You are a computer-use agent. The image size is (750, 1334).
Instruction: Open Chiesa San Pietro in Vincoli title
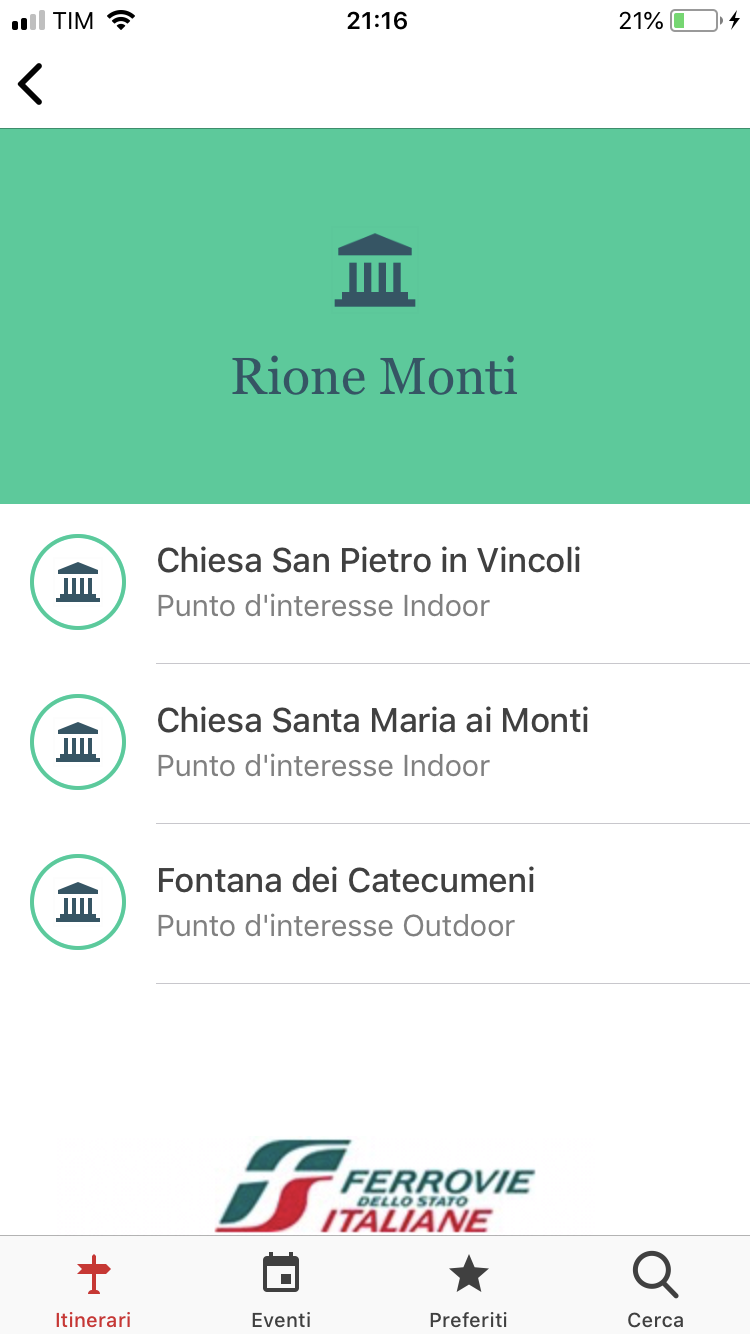point(369,560)
